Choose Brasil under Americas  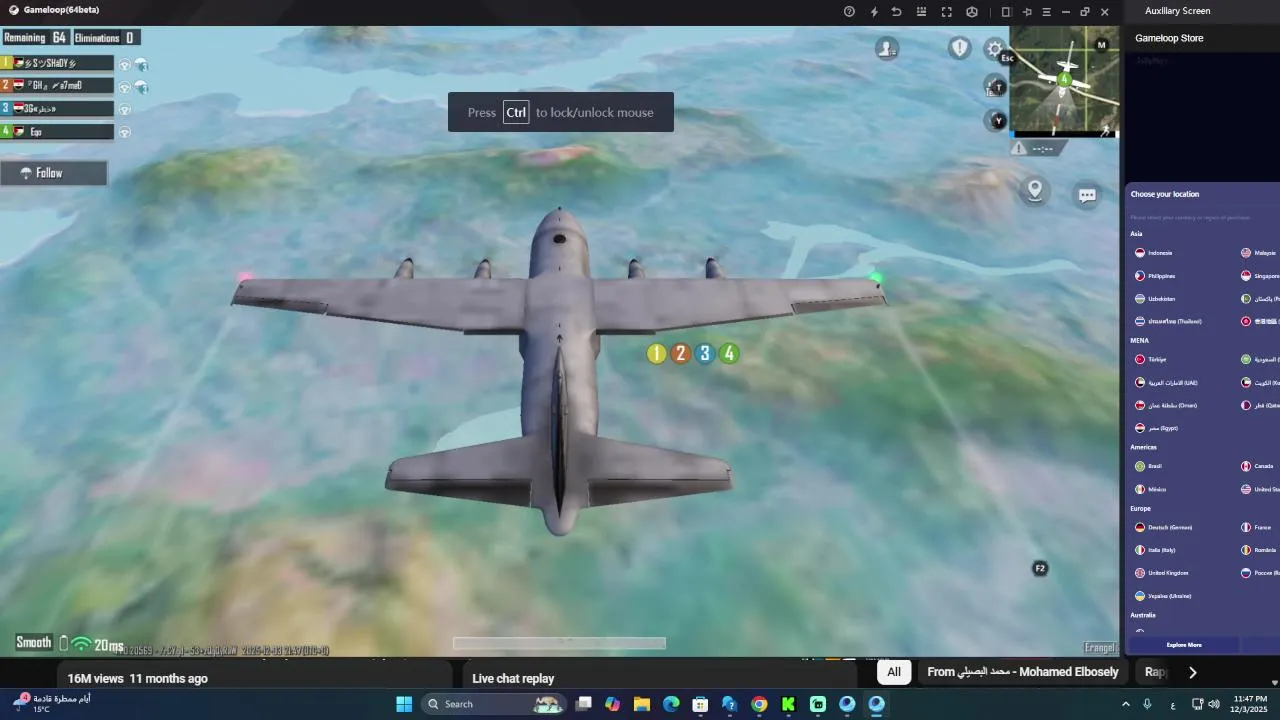1148,466
